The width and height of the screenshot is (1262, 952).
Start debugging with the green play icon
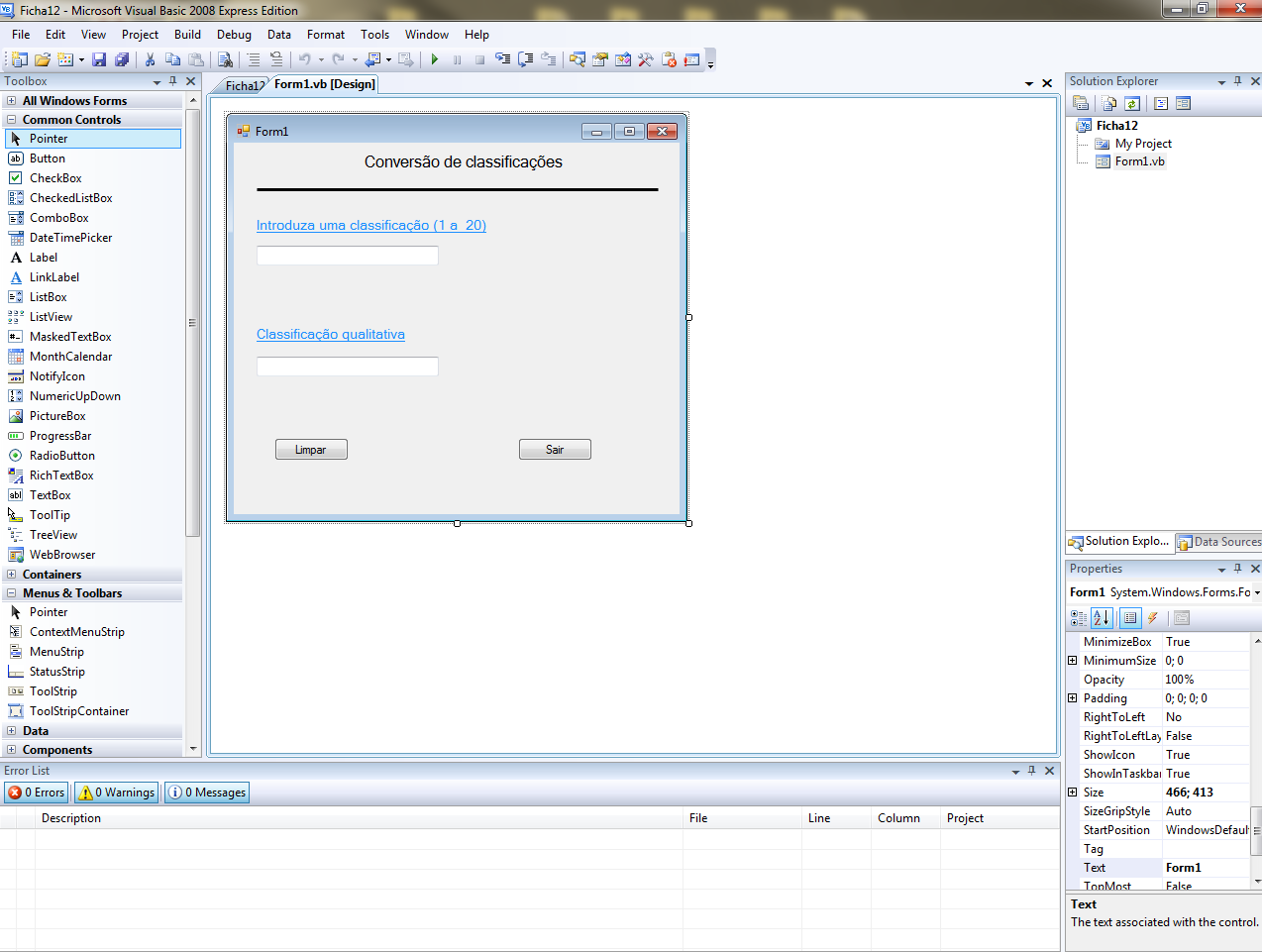(434, 59)
